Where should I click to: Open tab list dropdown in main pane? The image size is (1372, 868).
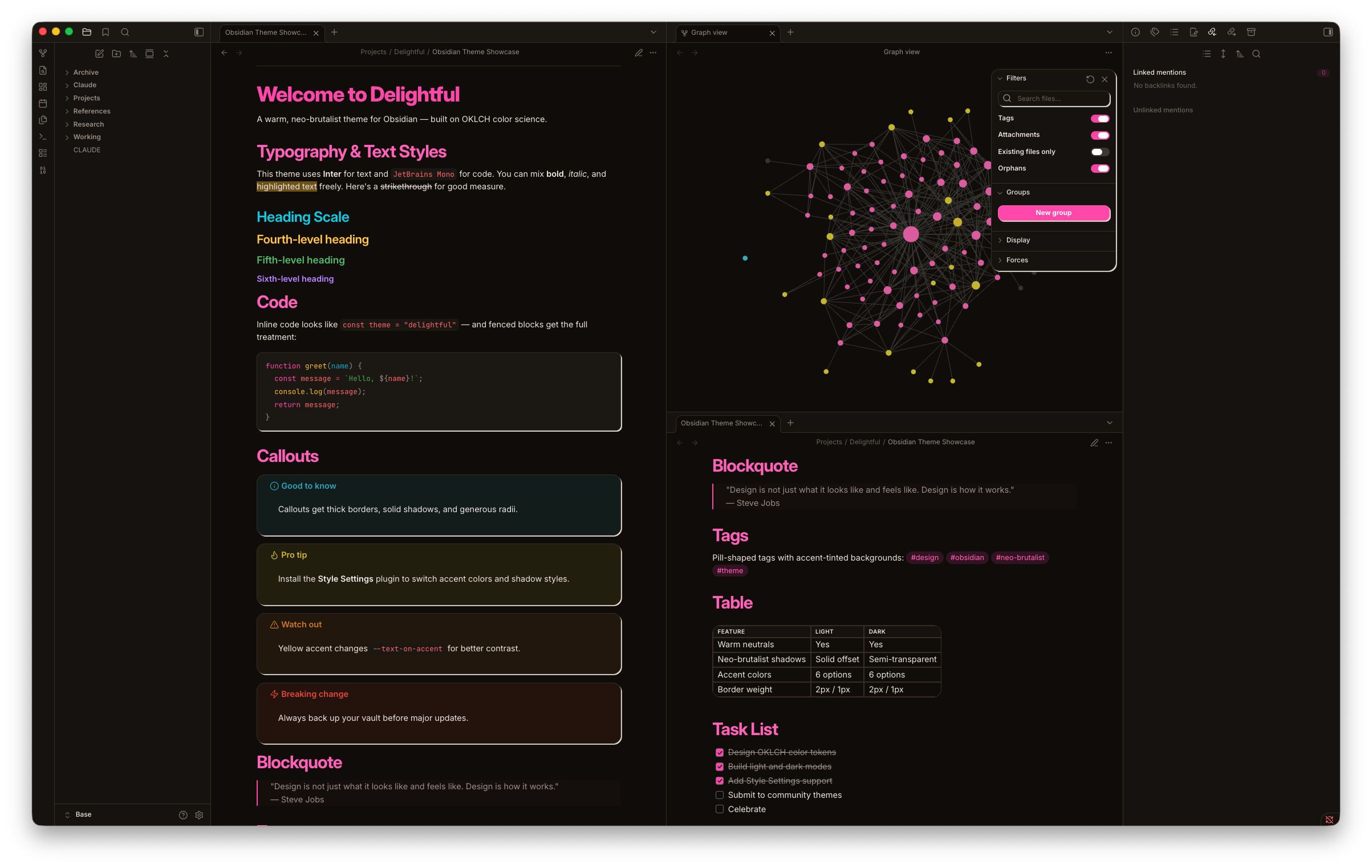[x=653, y=32]
